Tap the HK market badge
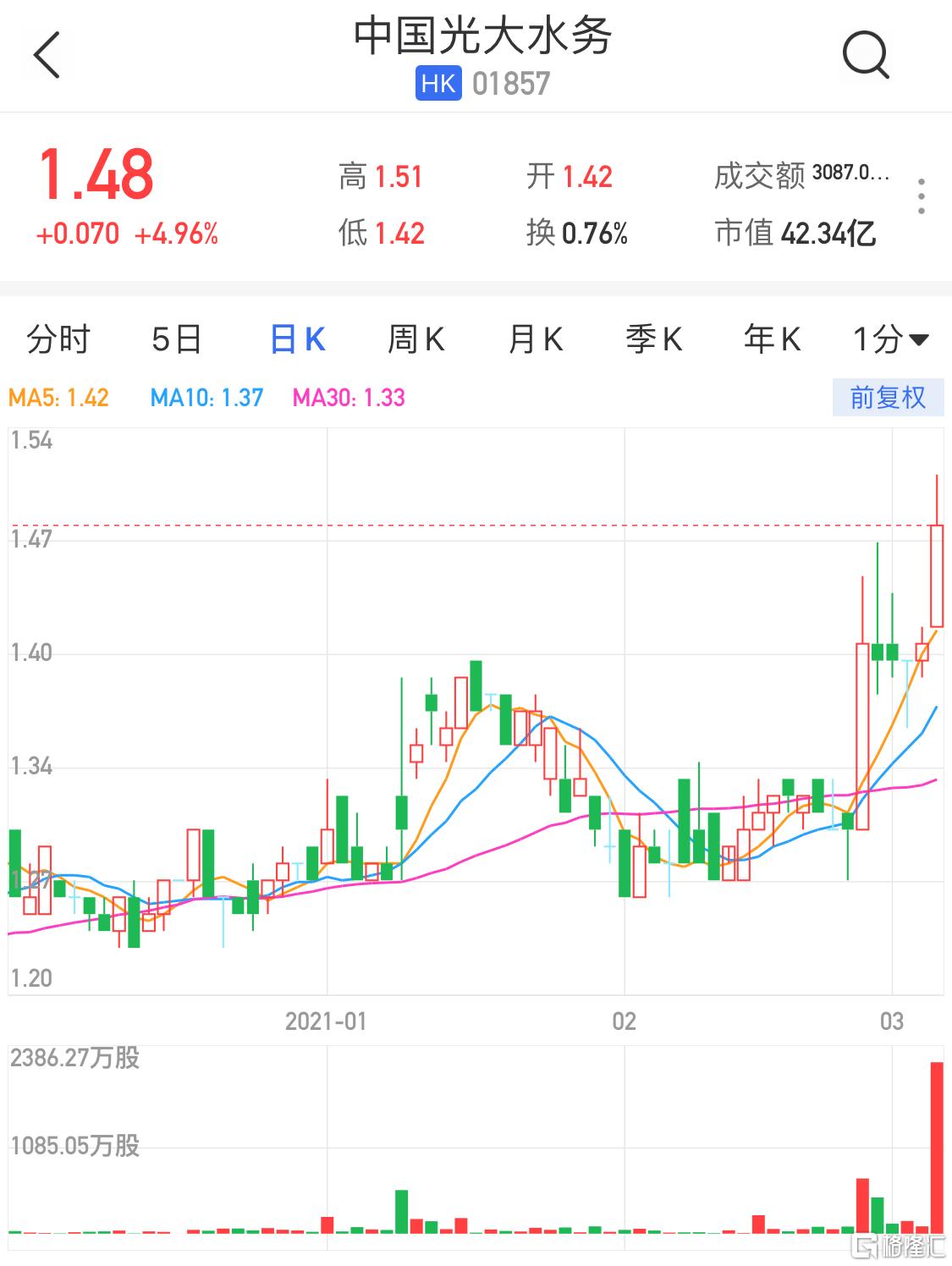The width and height of the screenshot is (952, 1266). [x=438, y=84]
